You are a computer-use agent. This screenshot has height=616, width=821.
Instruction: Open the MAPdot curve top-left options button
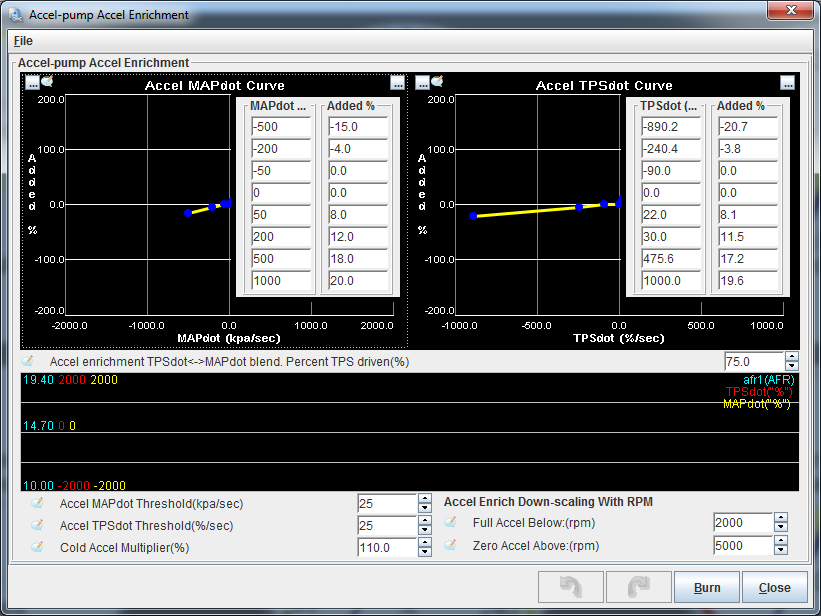coord(32,82)
